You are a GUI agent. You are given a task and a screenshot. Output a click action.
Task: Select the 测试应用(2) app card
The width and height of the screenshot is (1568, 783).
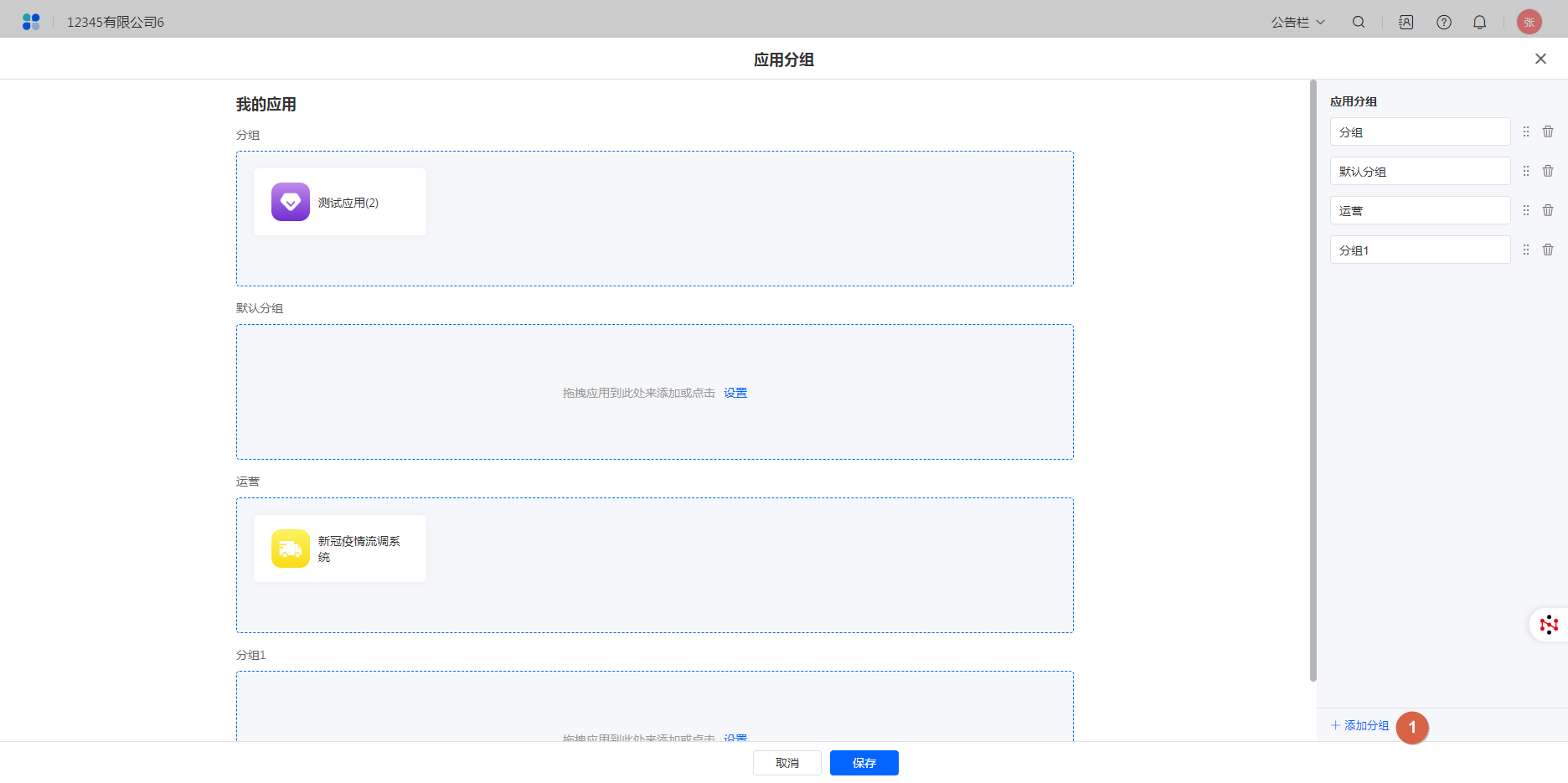[340, 202]
